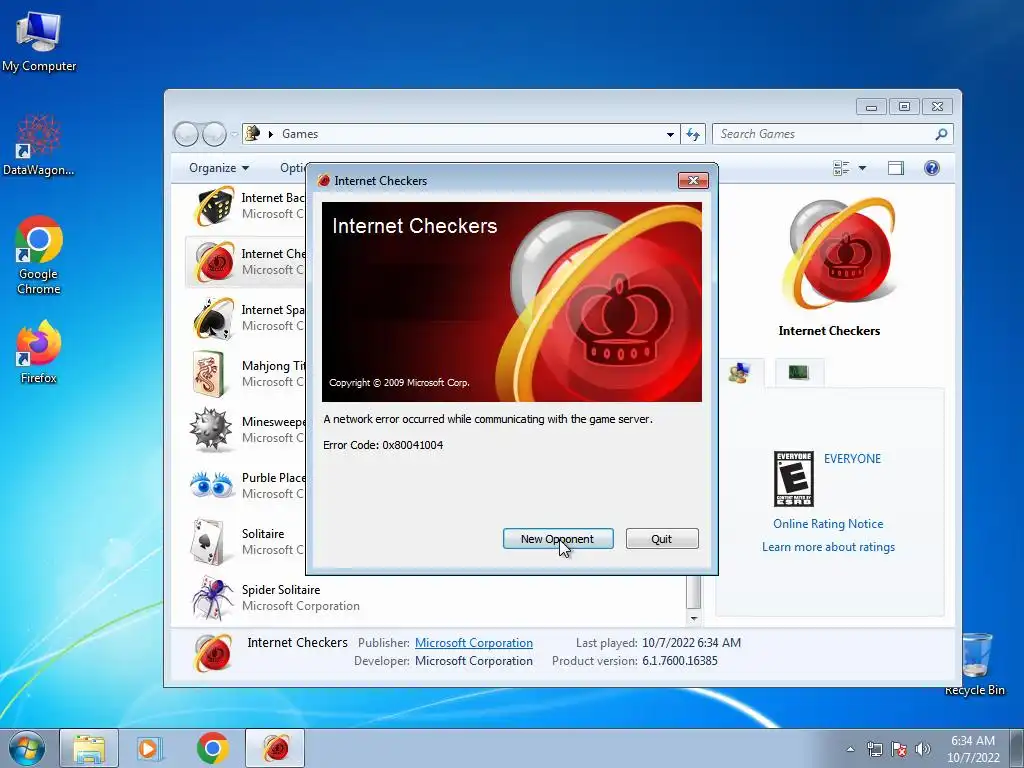The width and height of the screenshot is (1024, 768).
Task: Select the Spider Solitaire spider icon
Action: [x=212, y=598]
